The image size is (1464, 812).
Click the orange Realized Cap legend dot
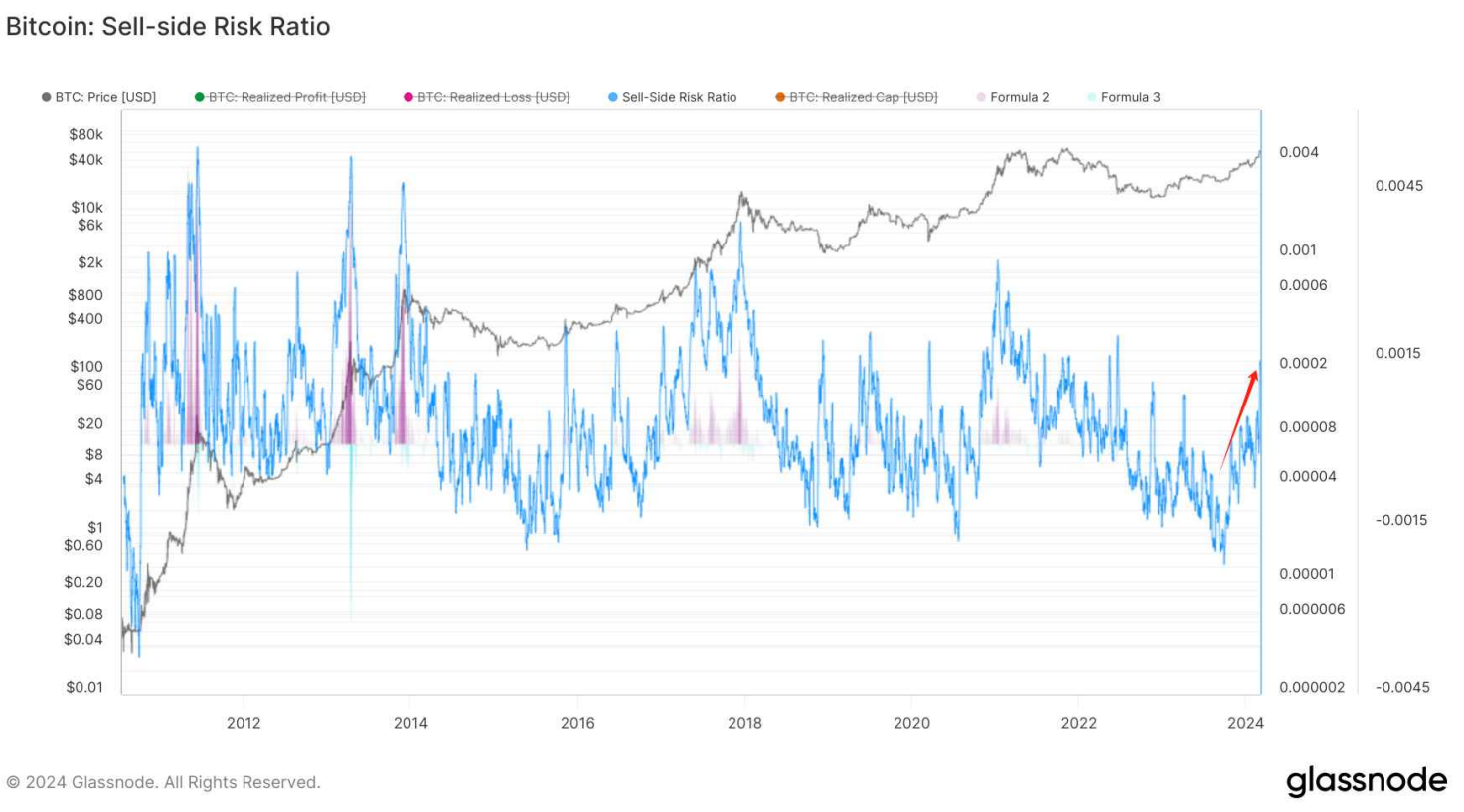click(780, 97)
